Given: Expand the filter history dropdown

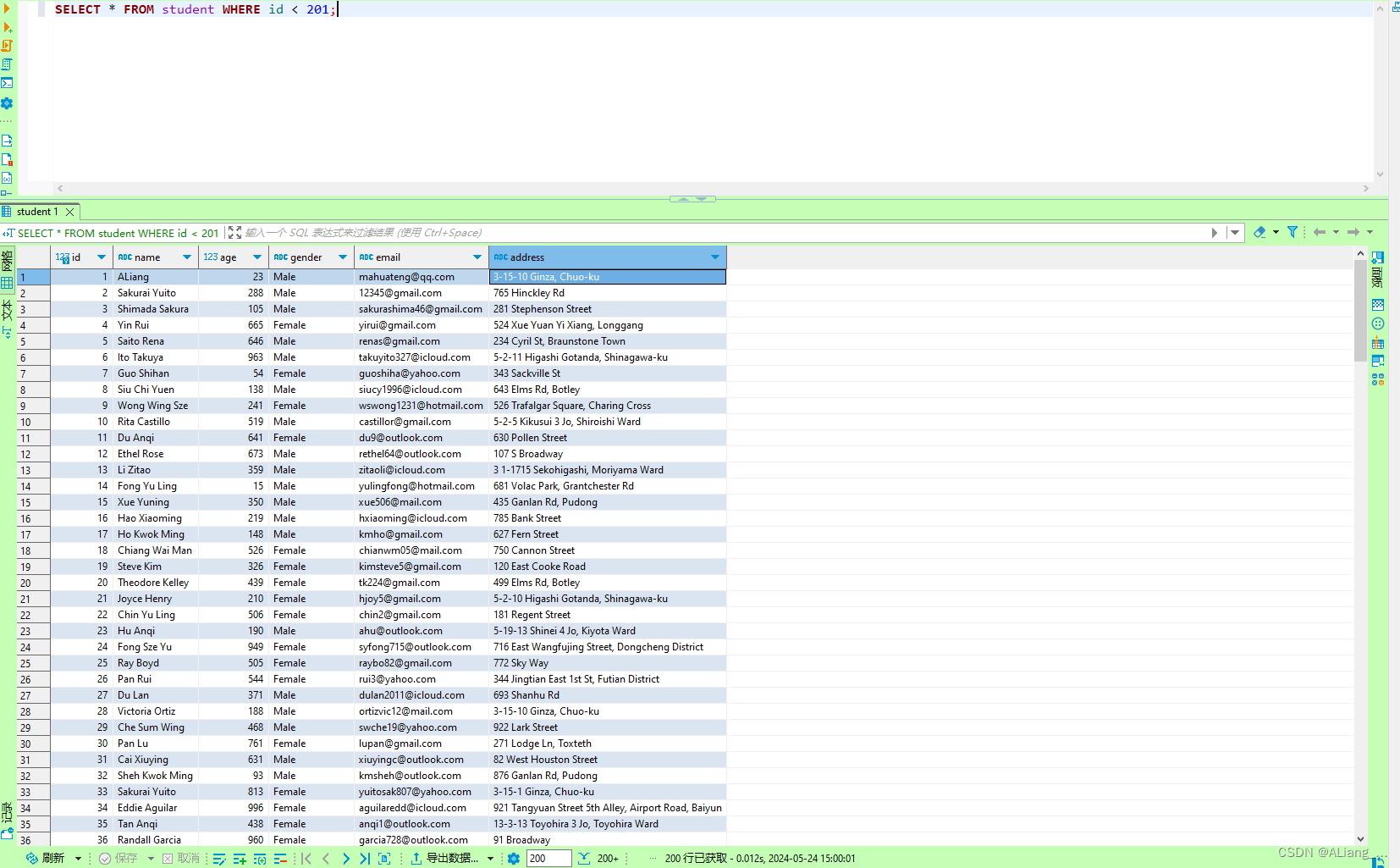Looking at the screenshot, I should pos(1235,233).
